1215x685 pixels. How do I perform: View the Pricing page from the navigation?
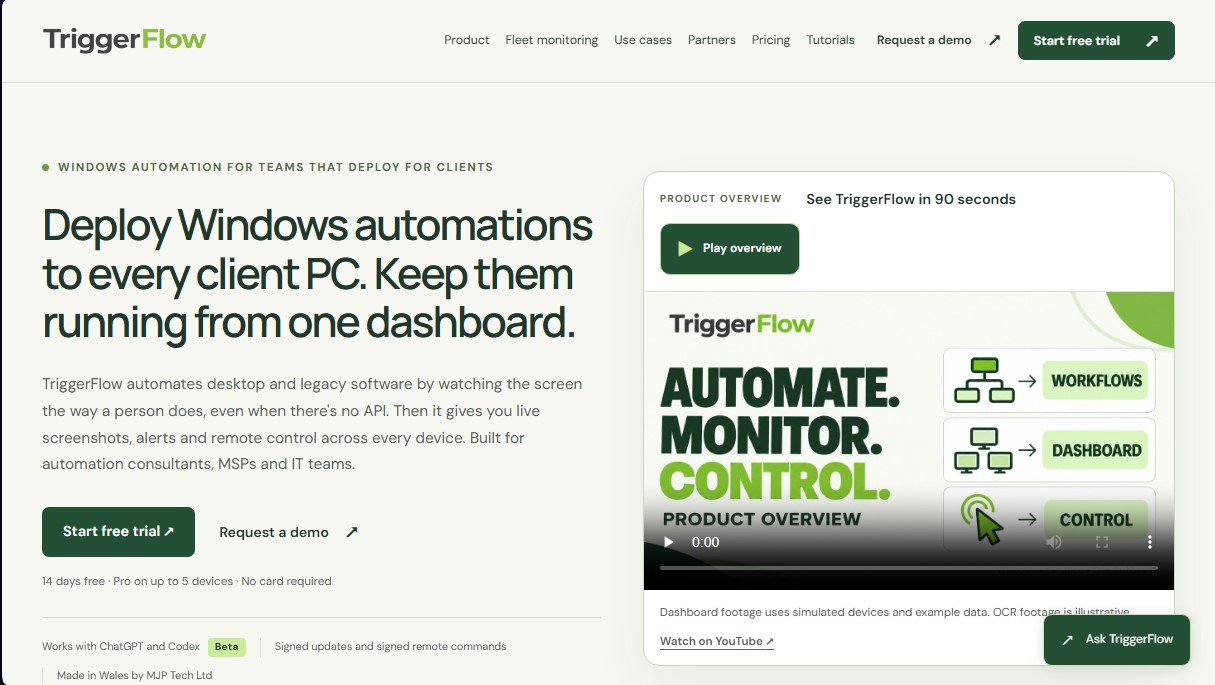pyautogui.click(x=771, y=40)
